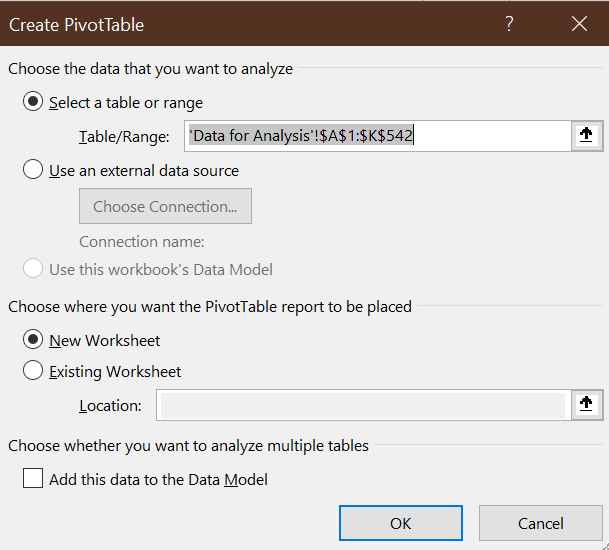Click the Location range selector arrow icon
Screen dimensions: 609x550
587,405
